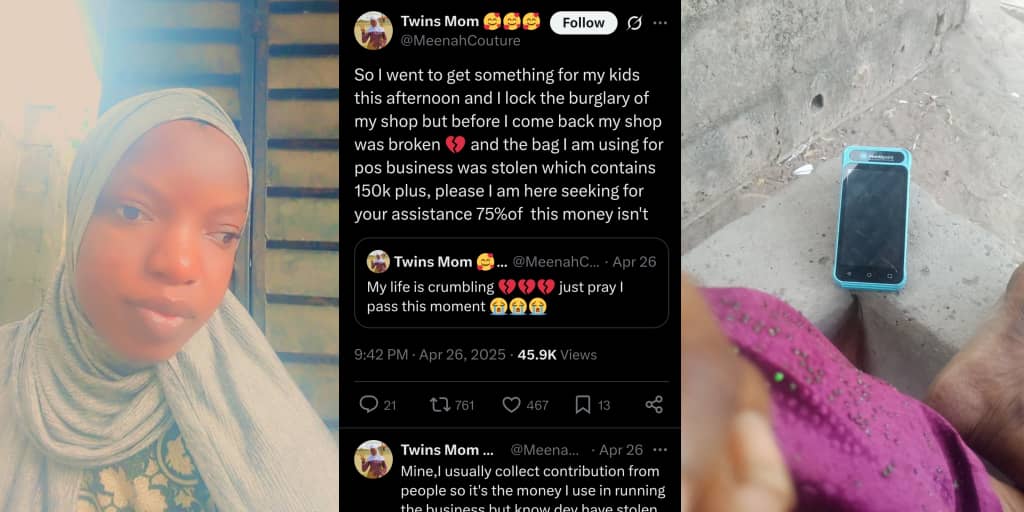
Task: Click the quoted tweet's small avatar
Action: pyautogui.click(x=378, y=262)
